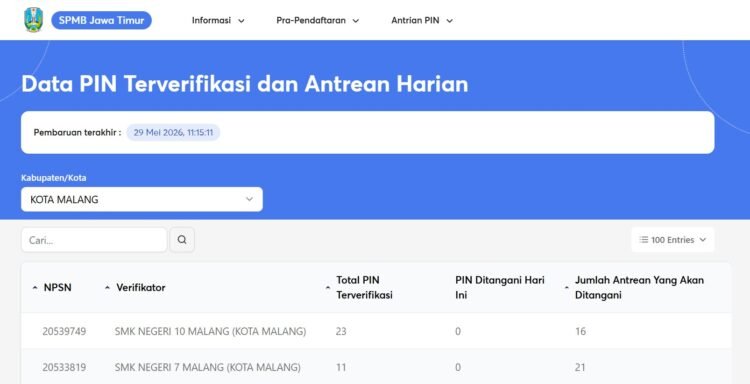Click the search magnifier button
The height and width of the screenshot is (384, 750).
(182, 240)
